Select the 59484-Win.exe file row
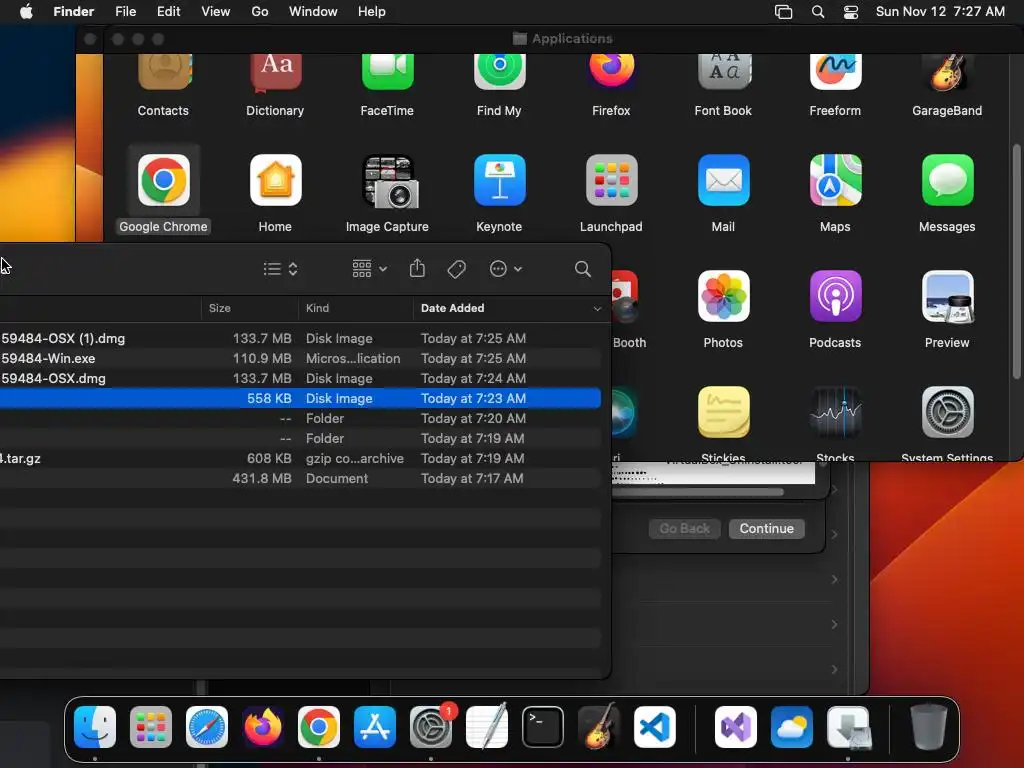Screen dimensions: 1024x768 tap(299, 359)
